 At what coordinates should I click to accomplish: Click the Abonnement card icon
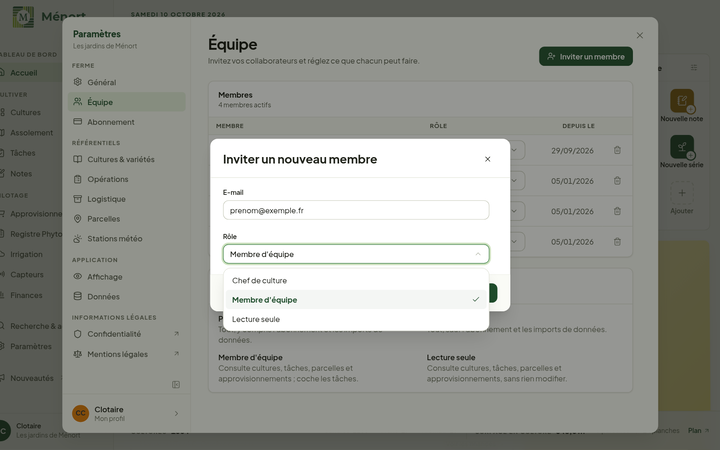pyautogui.click(x=78, y=121)
